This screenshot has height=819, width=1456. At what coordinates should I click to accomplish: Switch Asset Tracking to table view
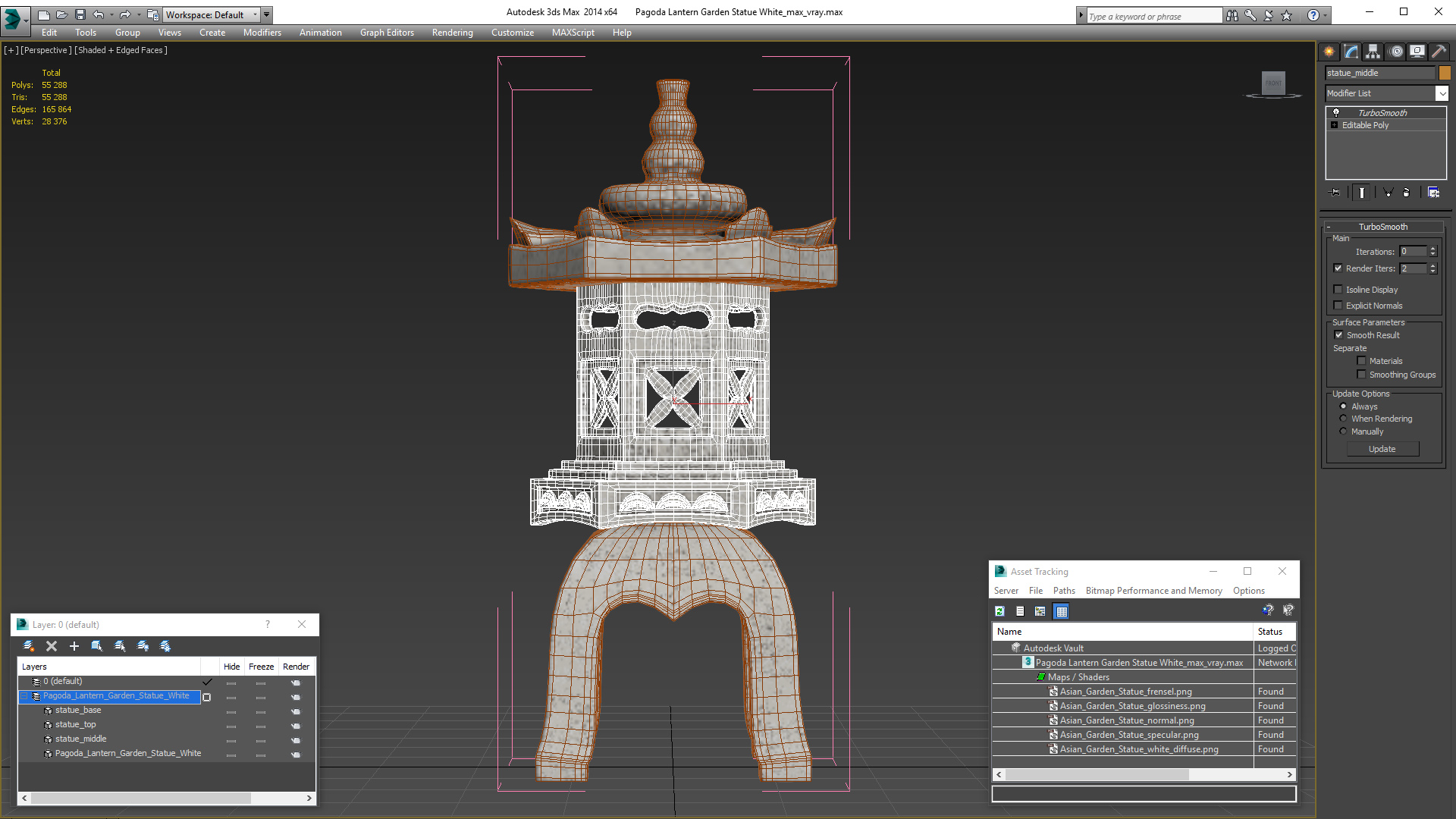point(1062,611)
